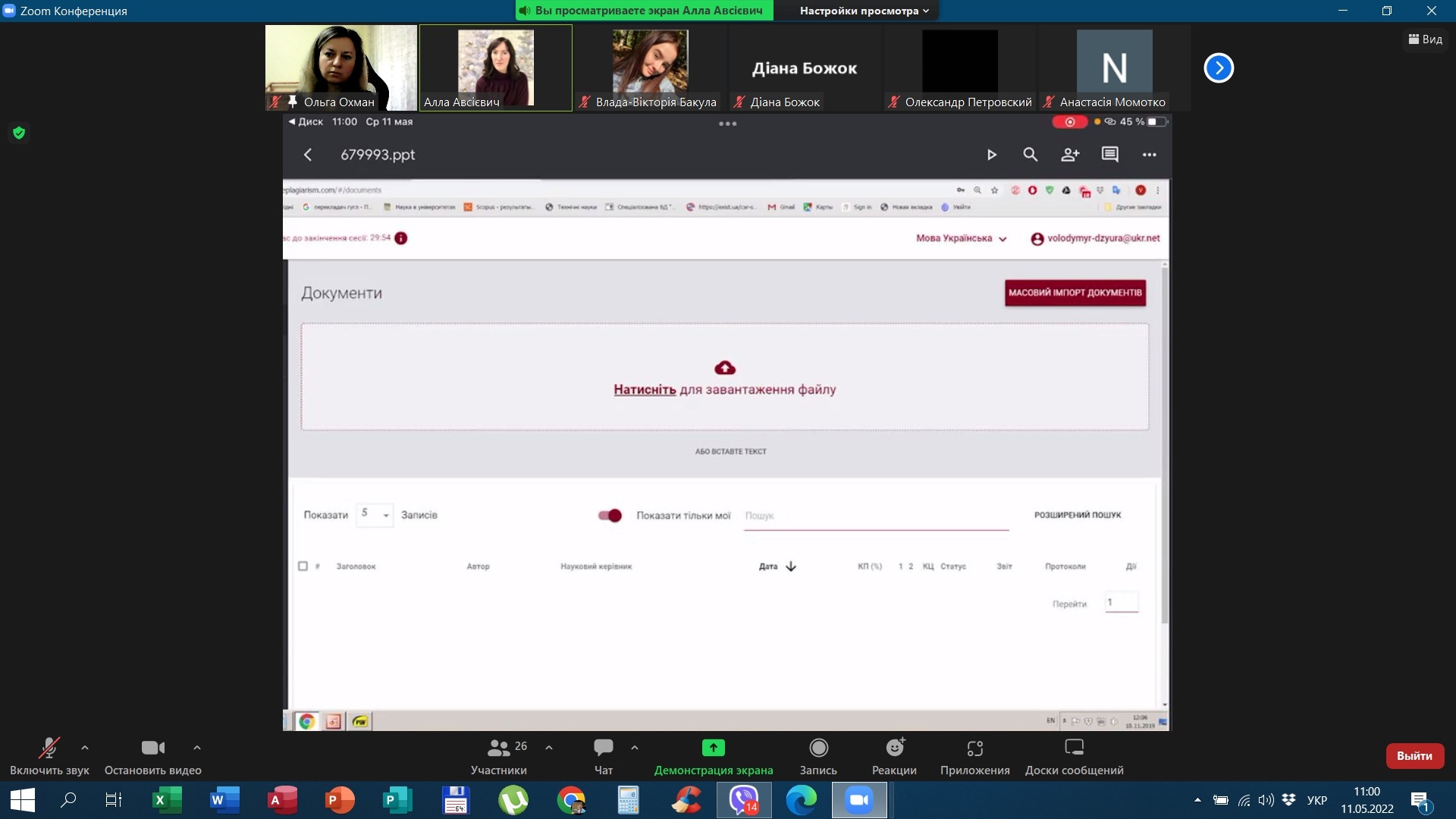
Task: Start recording with the Запись button
Action: point(818,748)
